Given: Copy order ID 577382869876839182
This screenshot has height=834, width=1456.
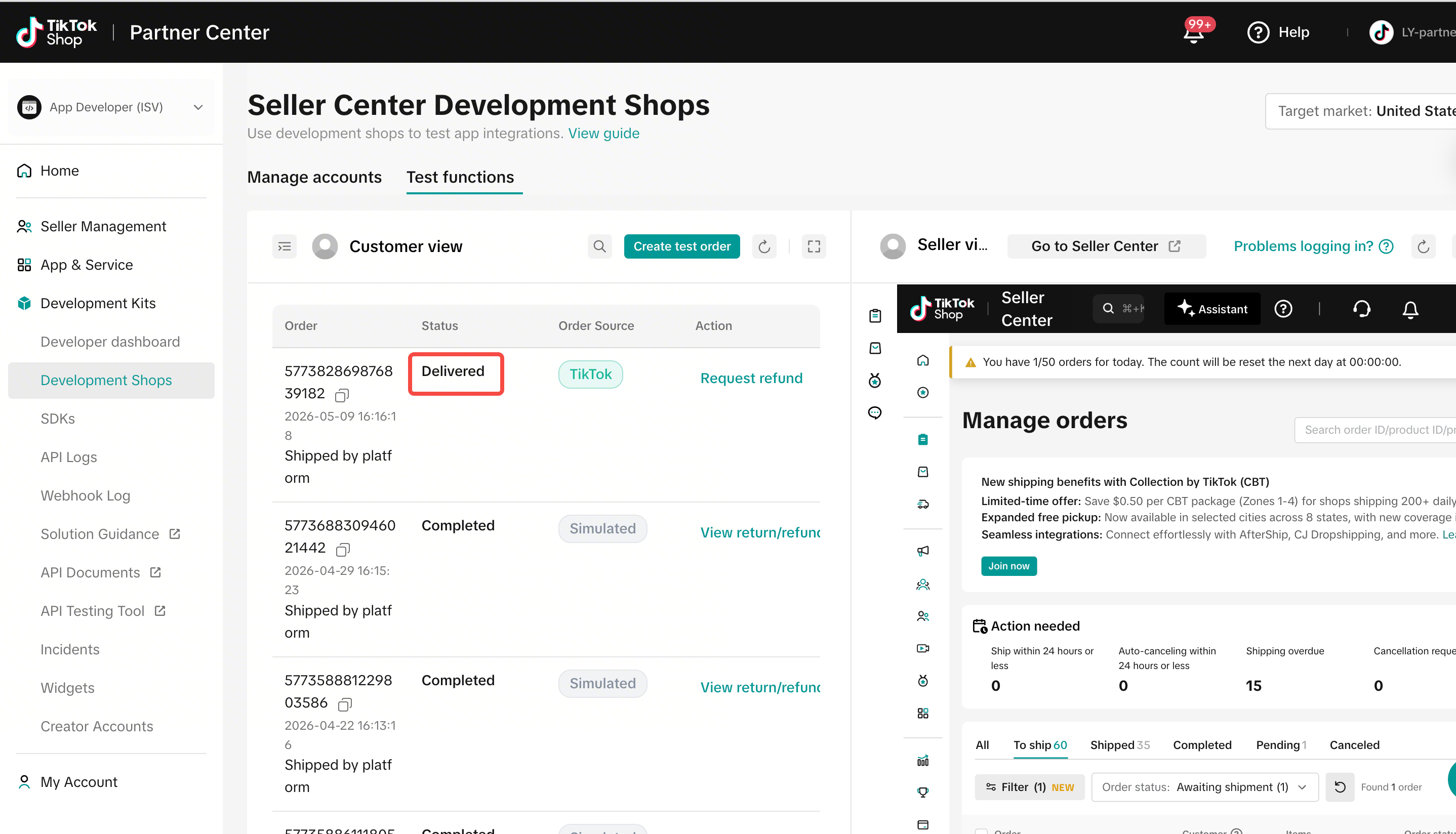Looking at the screenshot, I should pos(342,395).
